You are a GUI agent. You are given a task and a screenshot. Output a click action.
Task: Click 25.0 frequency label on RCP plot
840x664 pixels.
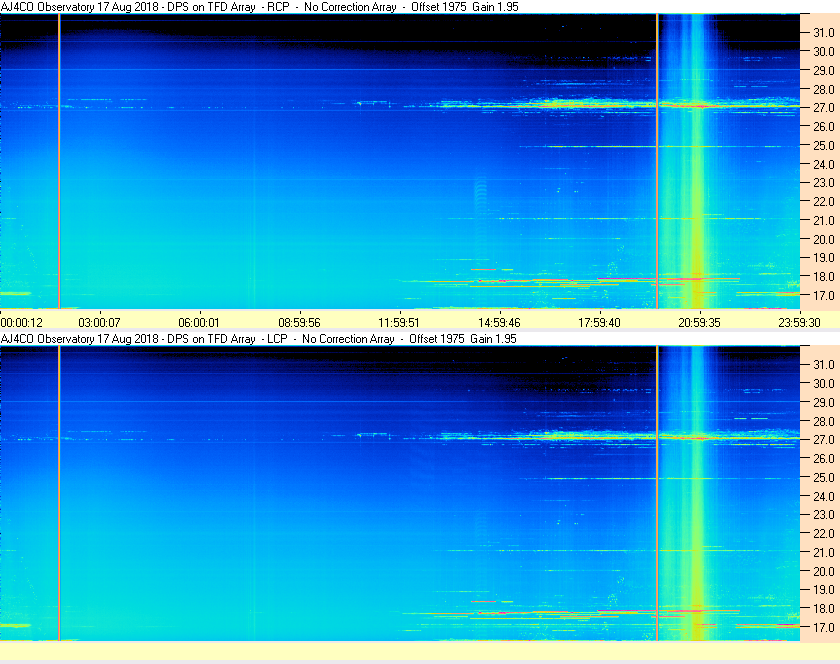824,145
